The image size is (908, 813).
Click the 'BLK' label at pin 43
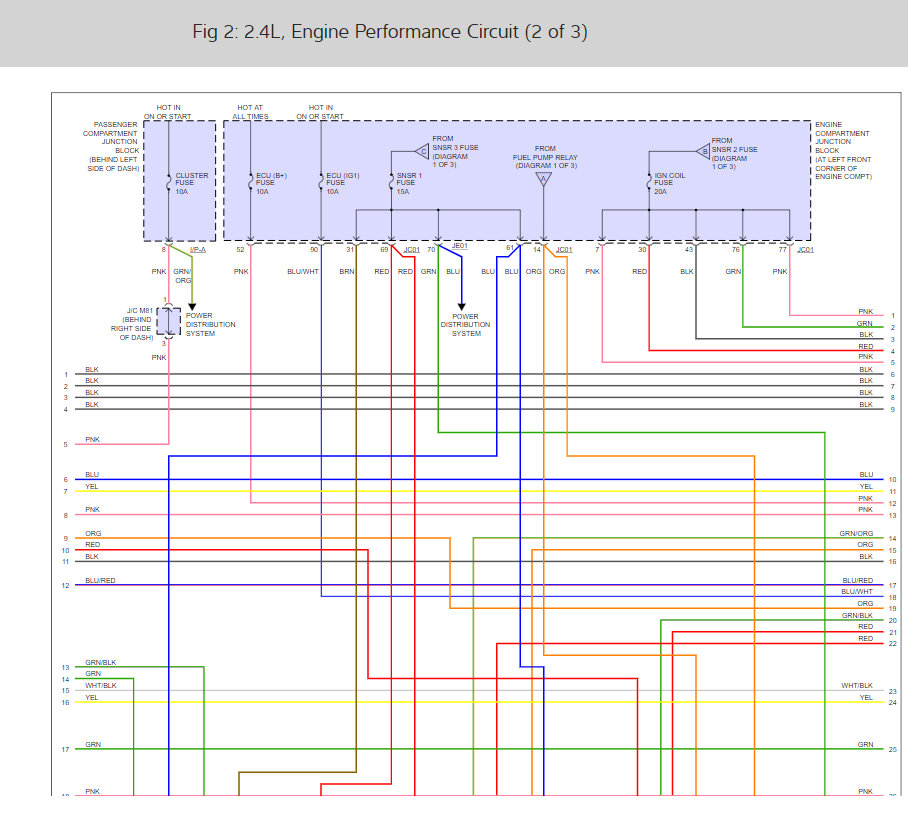click(687, 272)
